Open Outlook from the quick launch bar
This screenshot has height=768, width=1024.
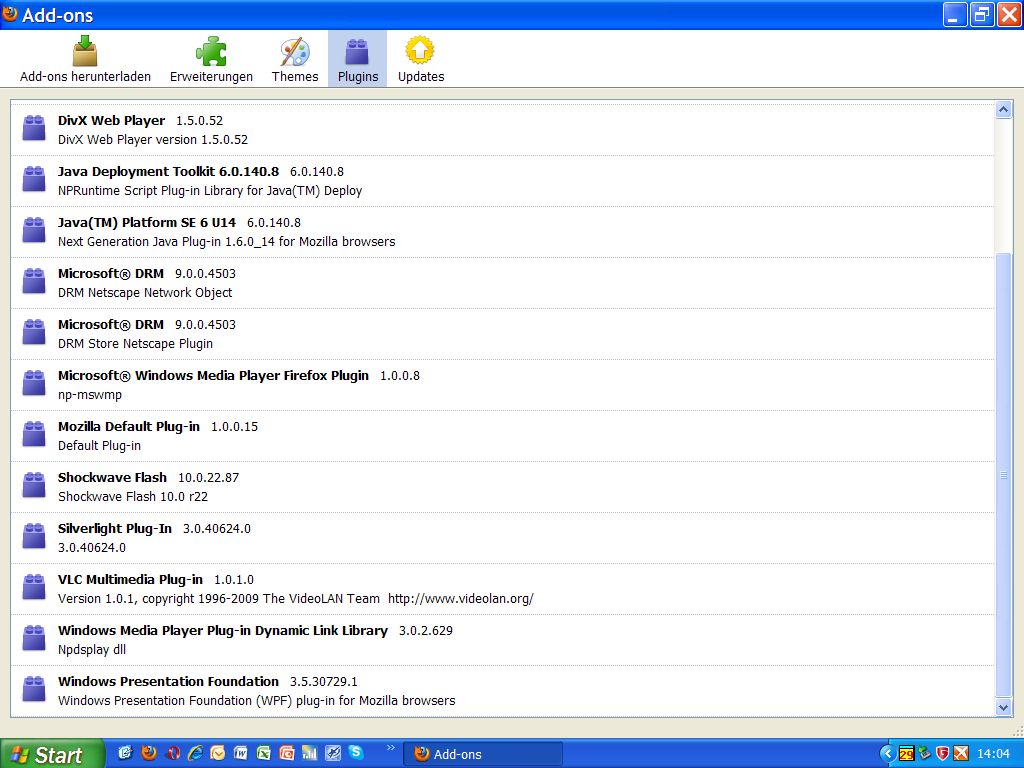click(217, 753)
